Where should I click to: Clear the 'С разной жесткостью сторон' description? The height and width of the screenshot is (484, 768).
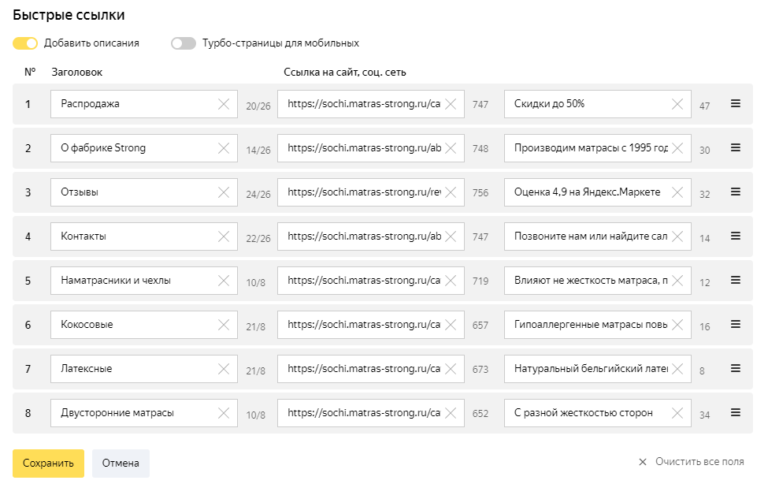(x=677, y=413)
